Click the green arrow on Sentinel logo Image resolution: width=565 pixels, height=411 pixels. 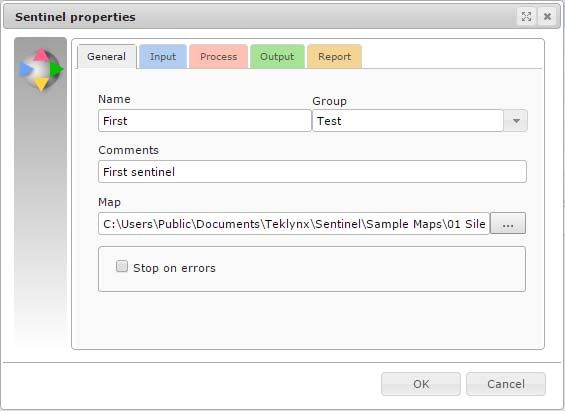click(x=56, y=69)
